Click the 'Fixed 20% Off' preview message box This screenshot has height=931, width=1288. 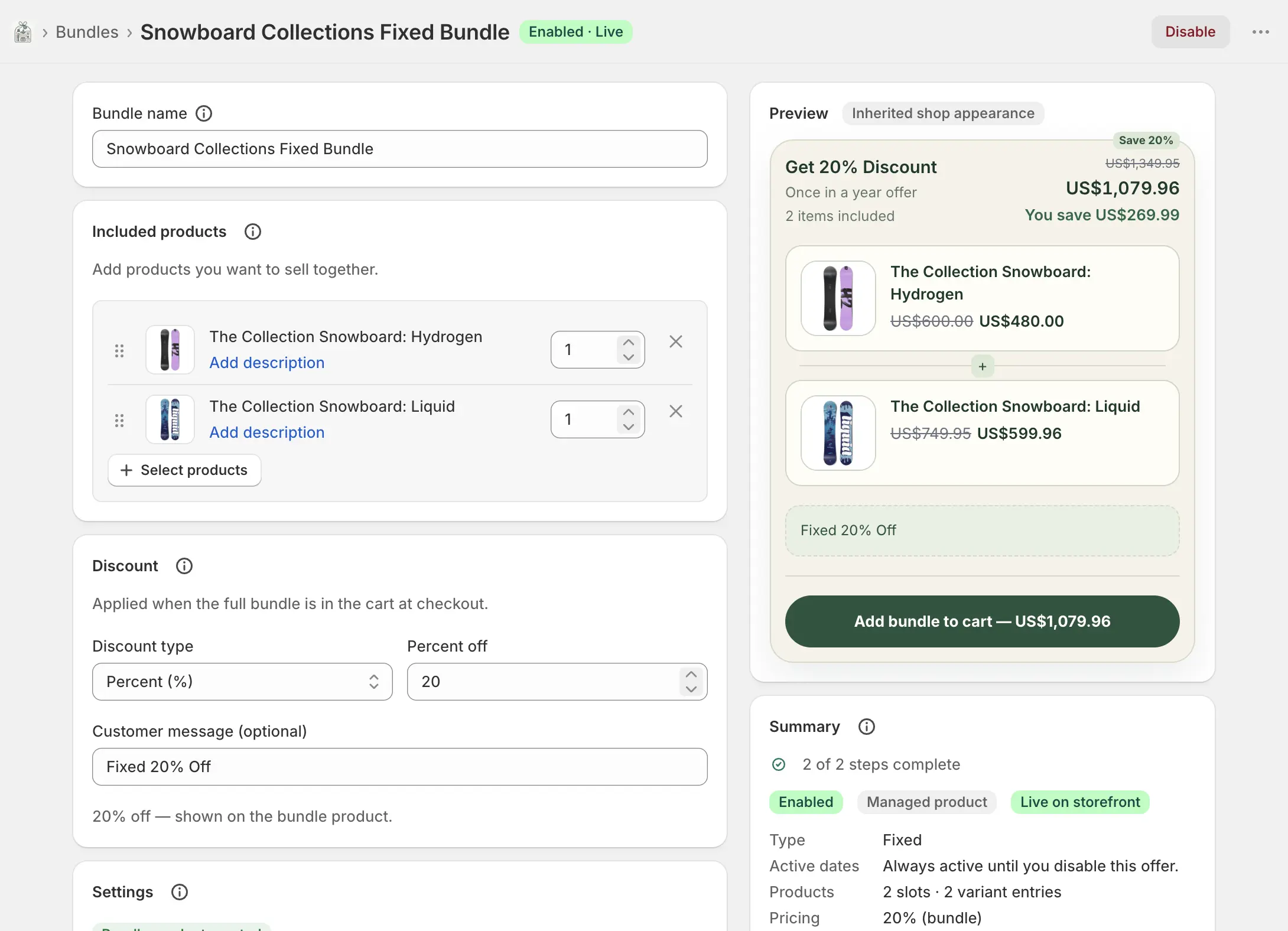(x=982, y=530)
